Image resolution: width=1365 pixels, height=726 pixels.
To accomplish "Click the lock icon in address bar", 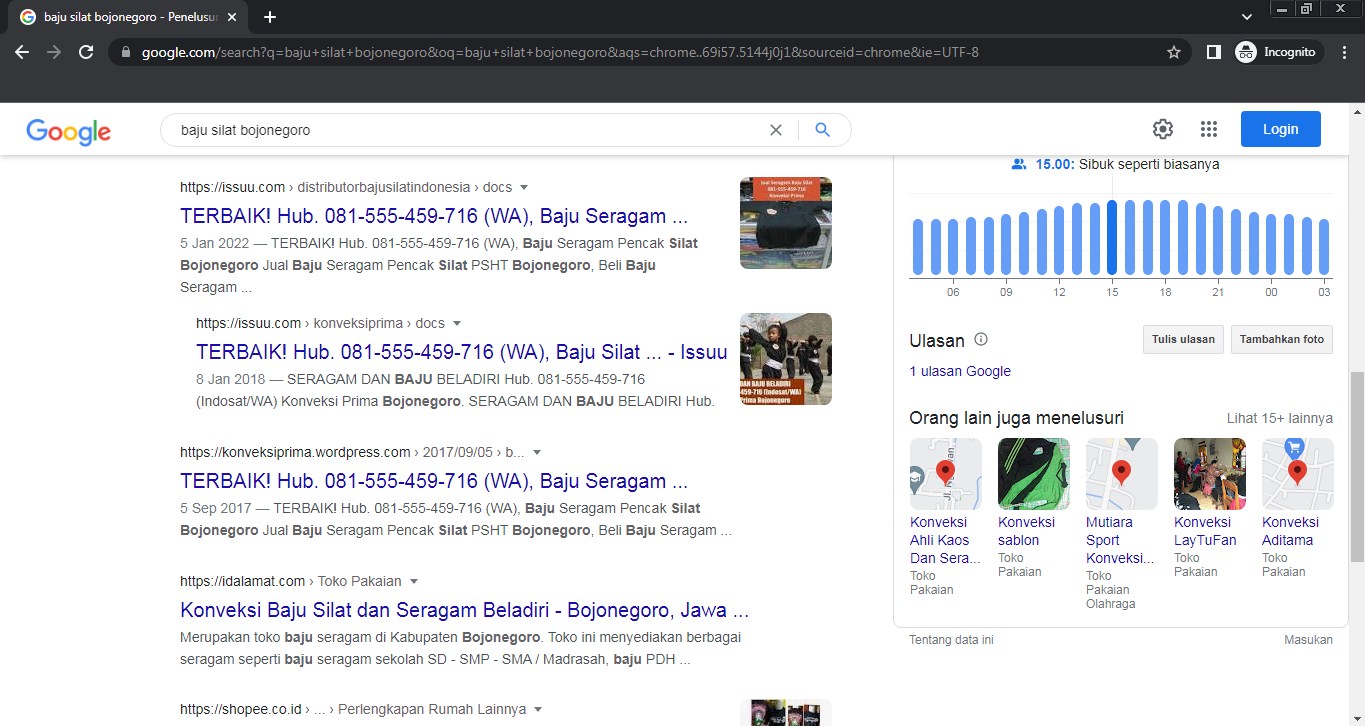I will [x=126, y=52].
